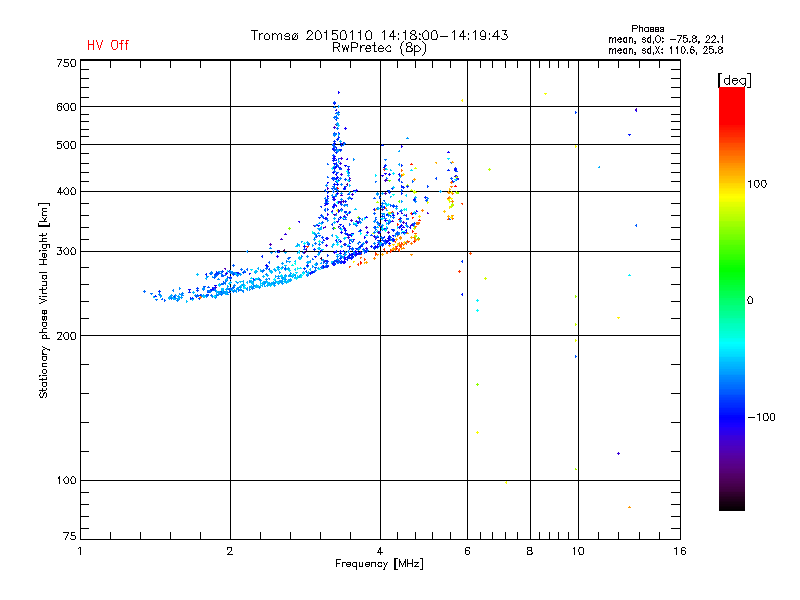
Task: Click the y-axis title 'Stationary phase Virtual Height [km]'
Action: [x=44, y=300]
